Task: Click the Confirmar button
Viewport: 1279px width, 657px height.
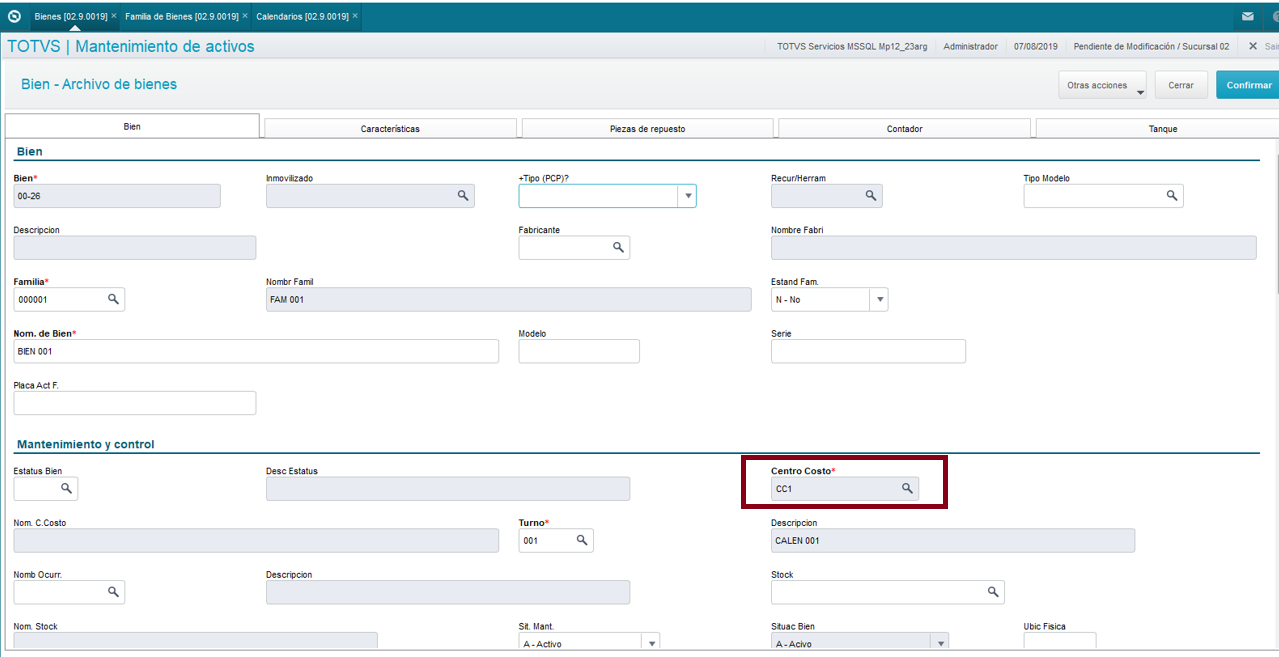Action: [1248, 85]
